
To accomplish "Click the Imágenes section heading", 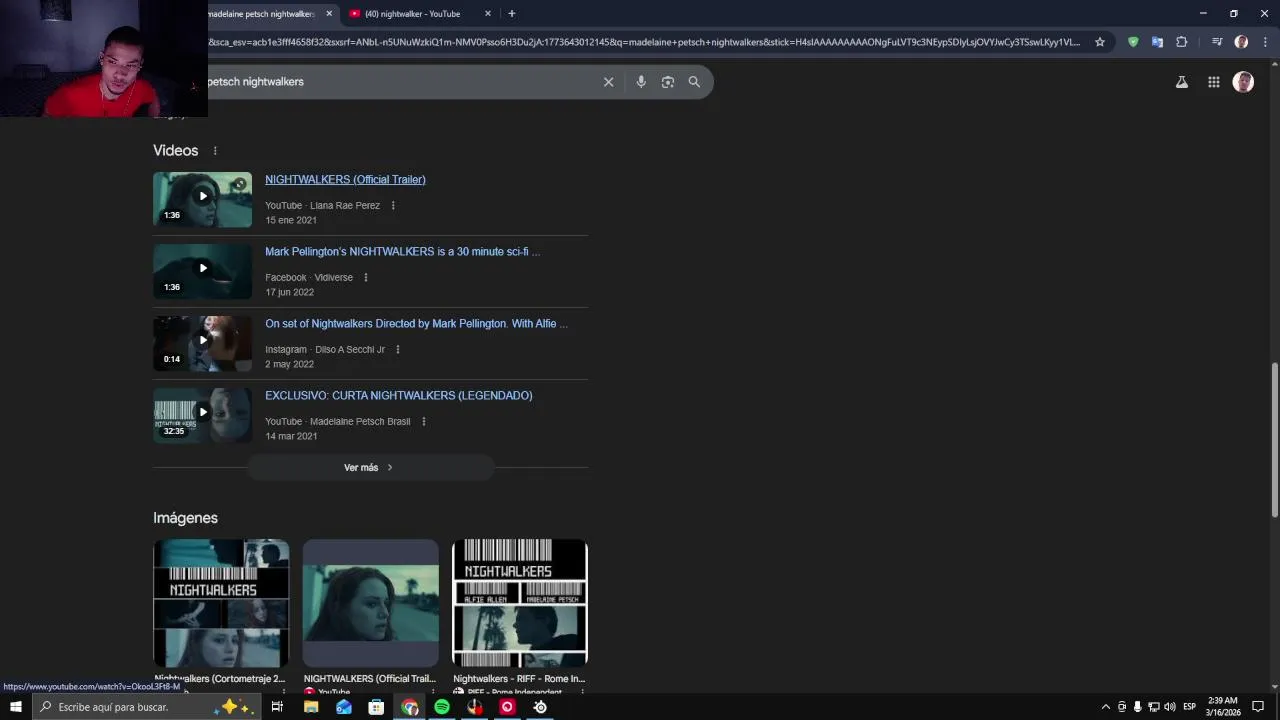I will coord(185,518).
